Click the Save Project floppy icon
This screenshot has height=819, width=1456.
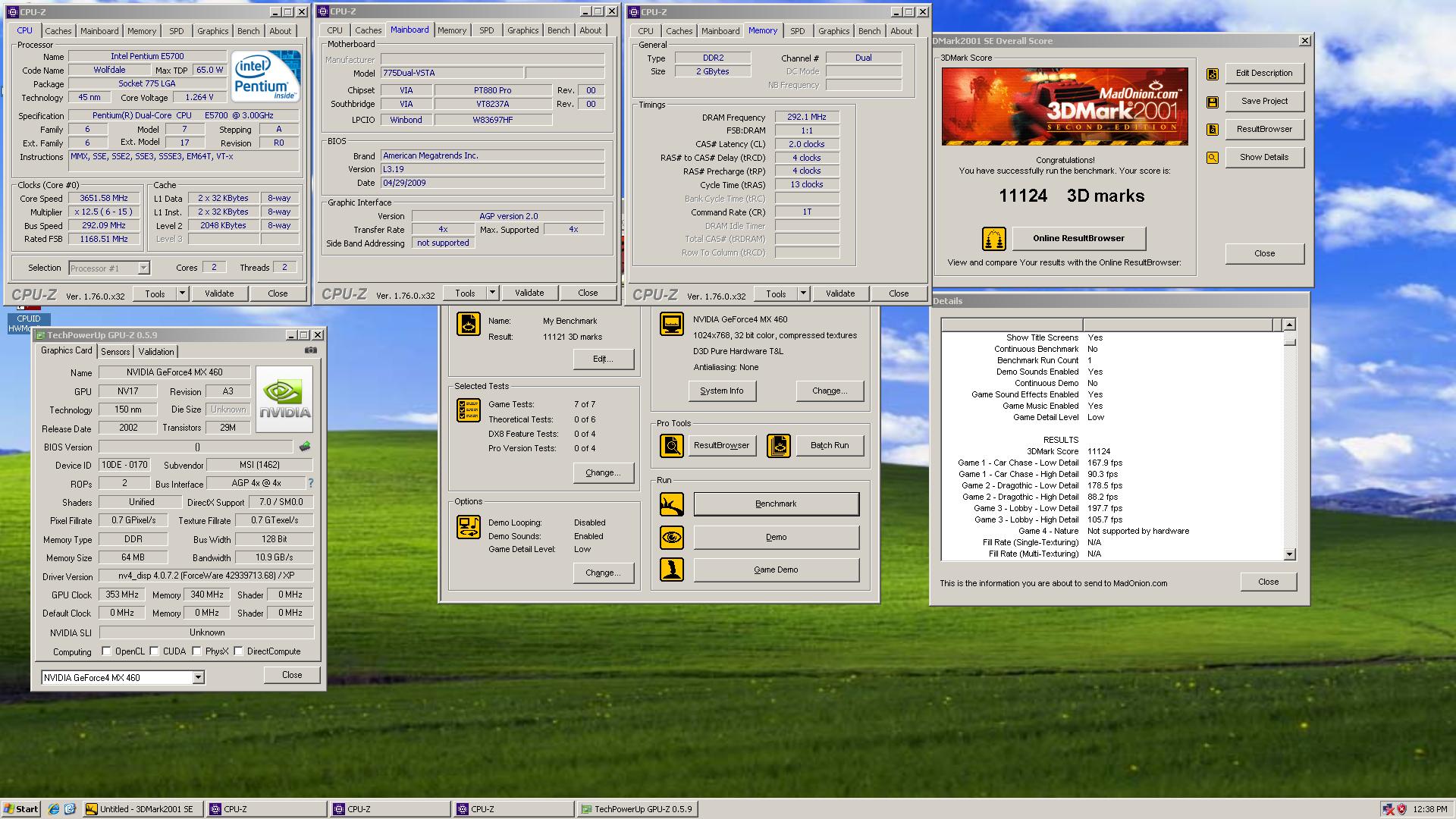(1213, 102)
